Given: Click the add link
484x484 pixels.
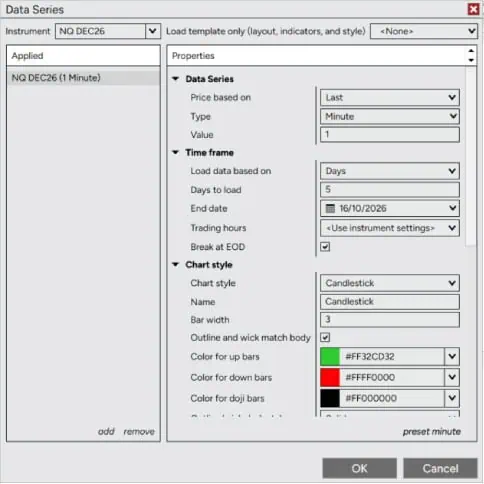Looking at the screenshot, I should [106, 431].
